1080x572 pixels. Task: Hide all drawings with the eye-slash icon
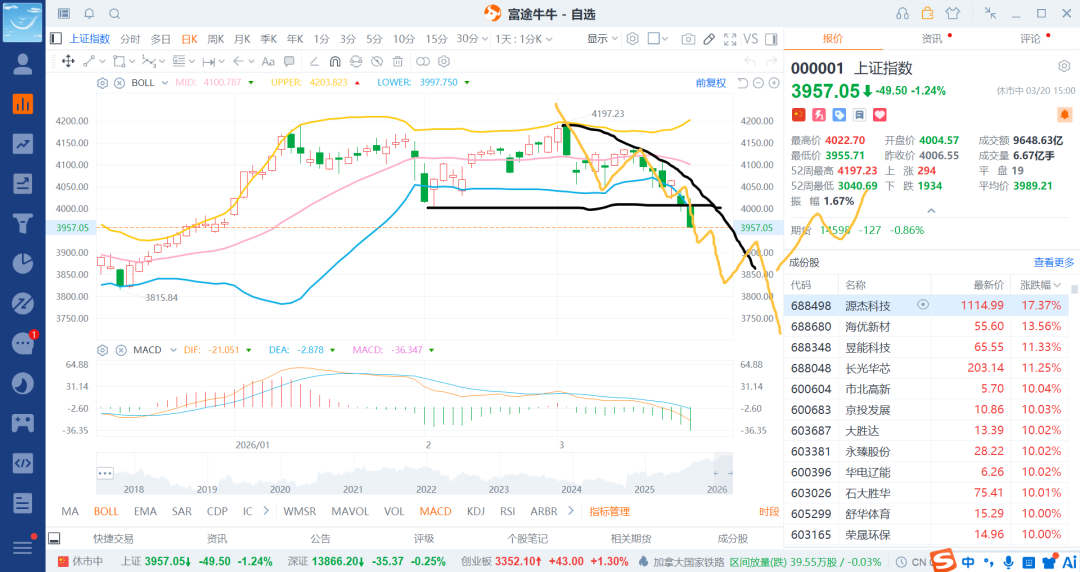coord(377,61)
